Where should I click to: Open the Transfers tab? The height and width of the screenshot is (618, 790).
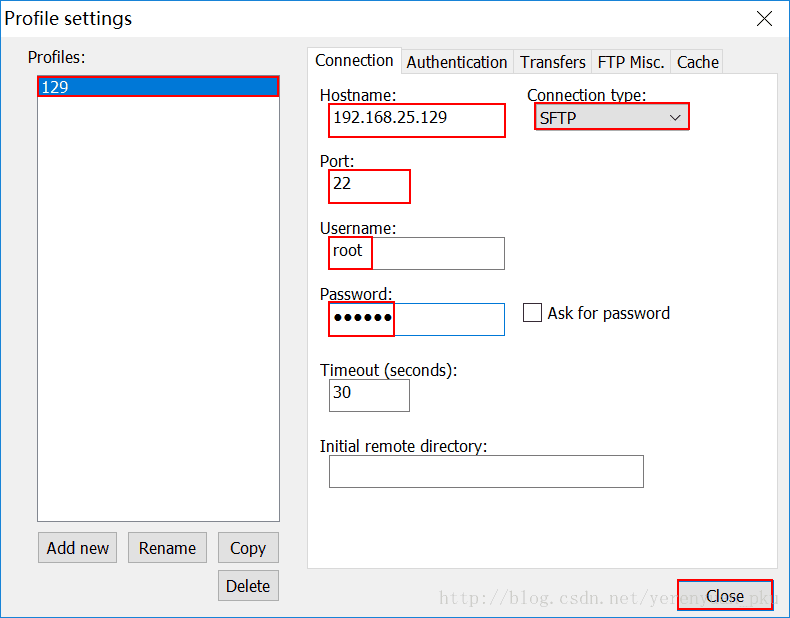[x=552, y=62]
